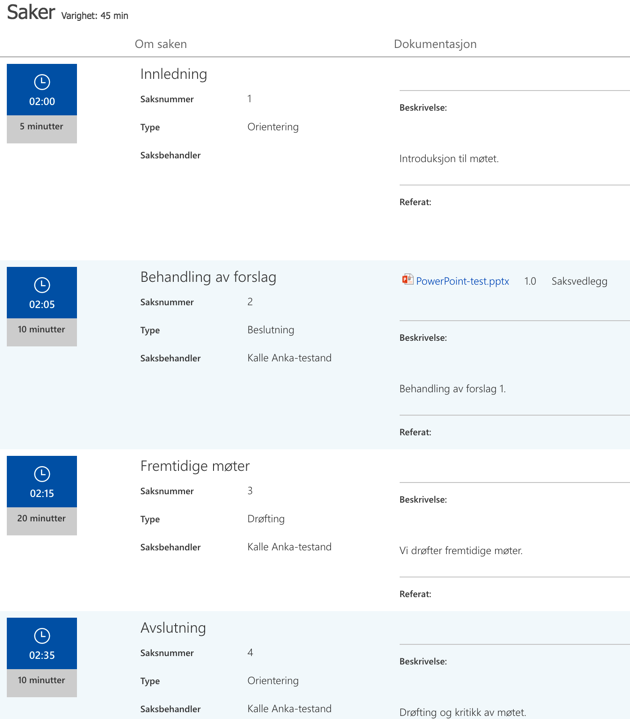The image size is (630, 719).
Task: Click the Saksvedlegg document type label
Action: pos(579,281)
